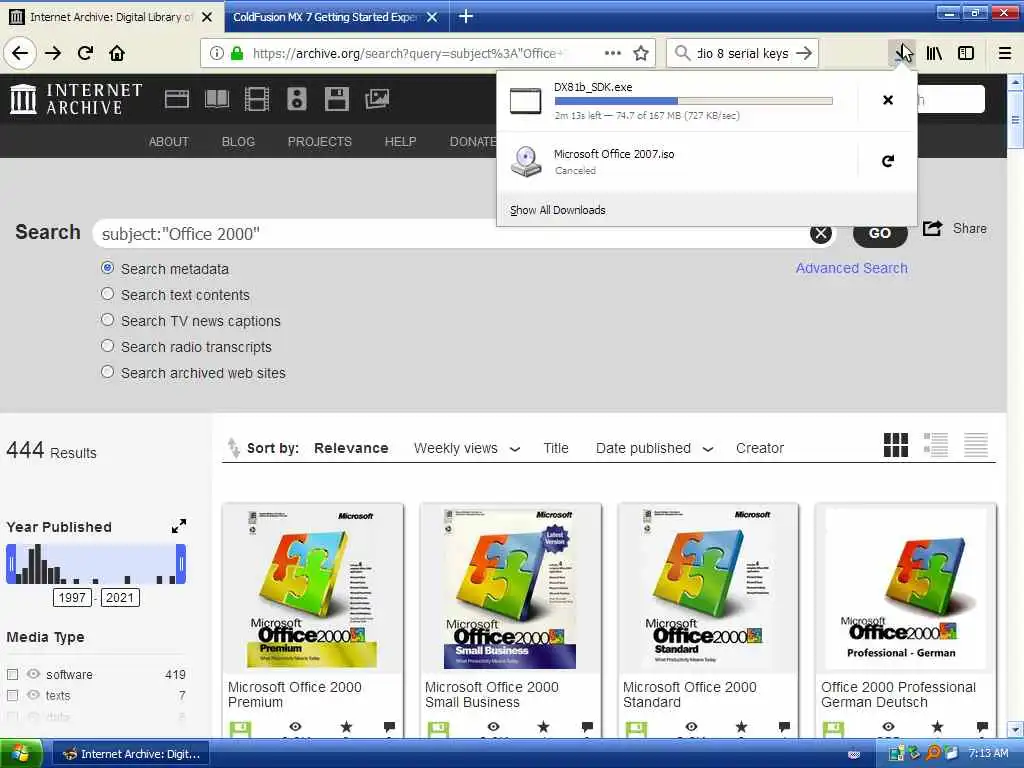Image resolution: width=1024 pixels, height=768 pixels.
Task: Click the Share icon
Action: [x=933, y=229]
